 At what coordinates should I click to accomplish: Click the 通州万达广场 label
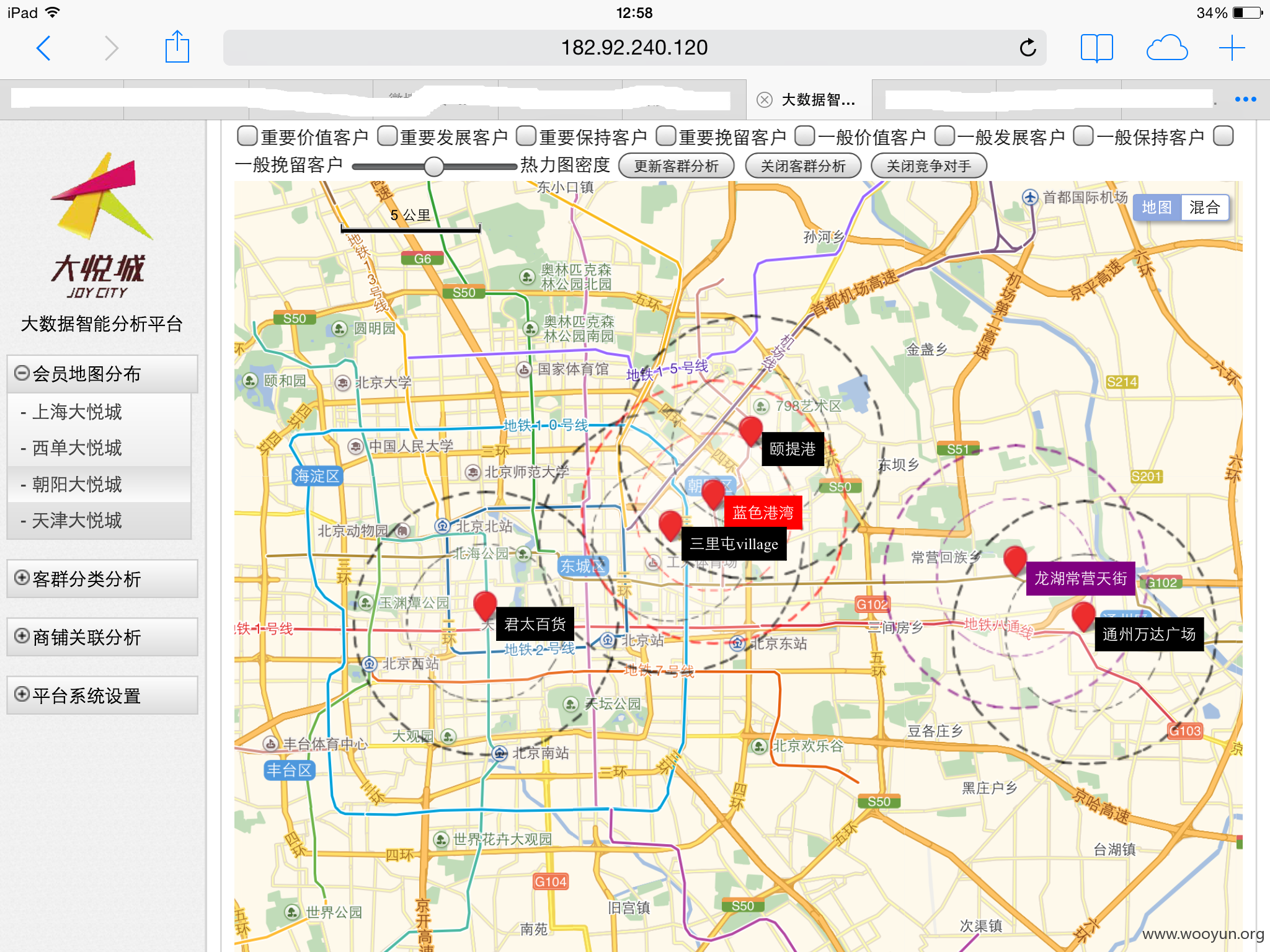point(1149,634)
